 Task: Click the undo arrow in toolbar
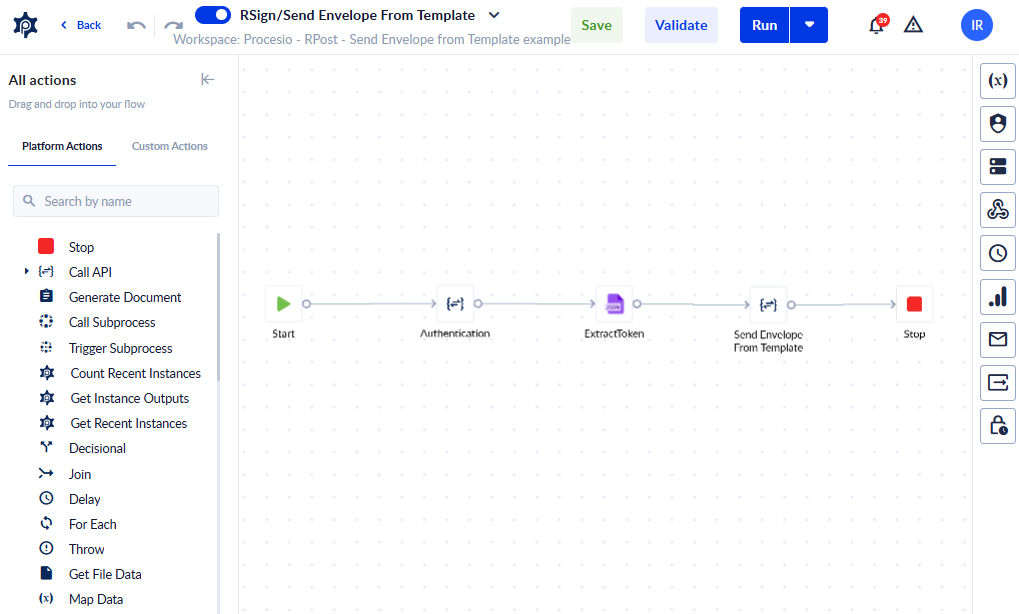click(136, 25)
